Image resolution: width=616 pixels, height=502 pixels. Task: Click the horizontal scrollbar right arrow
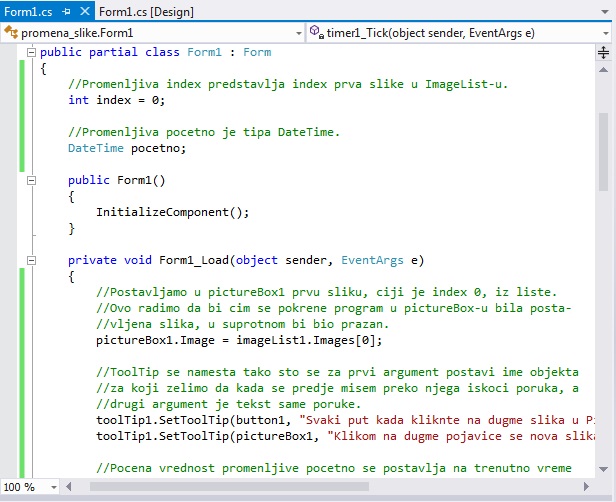[588, 486]
